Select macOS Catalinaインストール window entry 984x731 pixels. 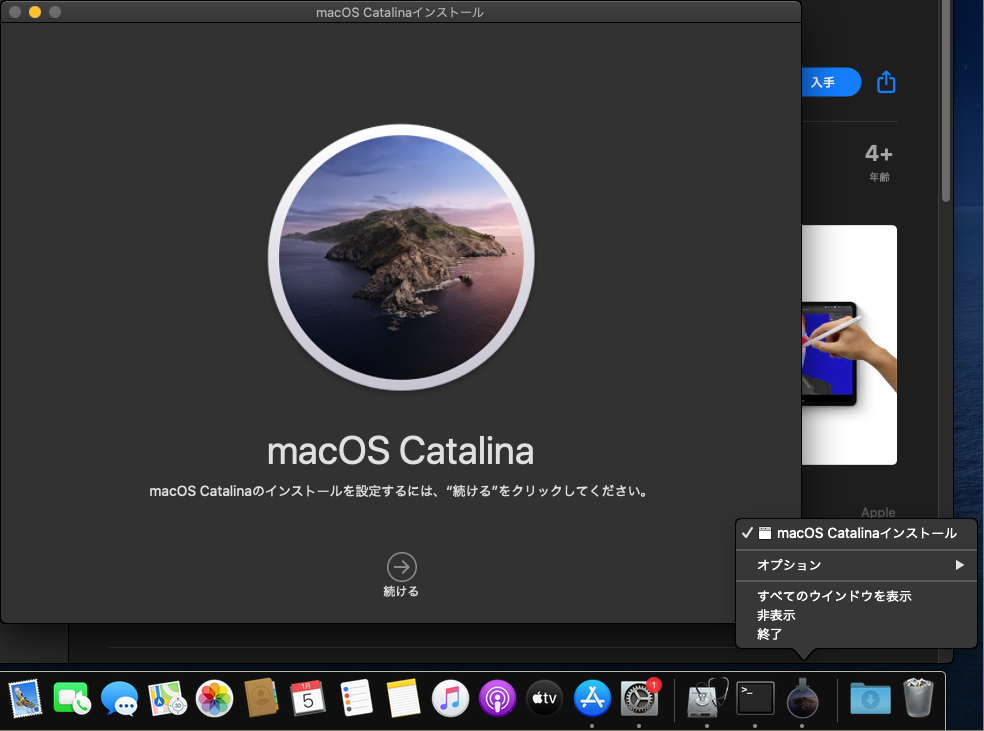point(856,533)
